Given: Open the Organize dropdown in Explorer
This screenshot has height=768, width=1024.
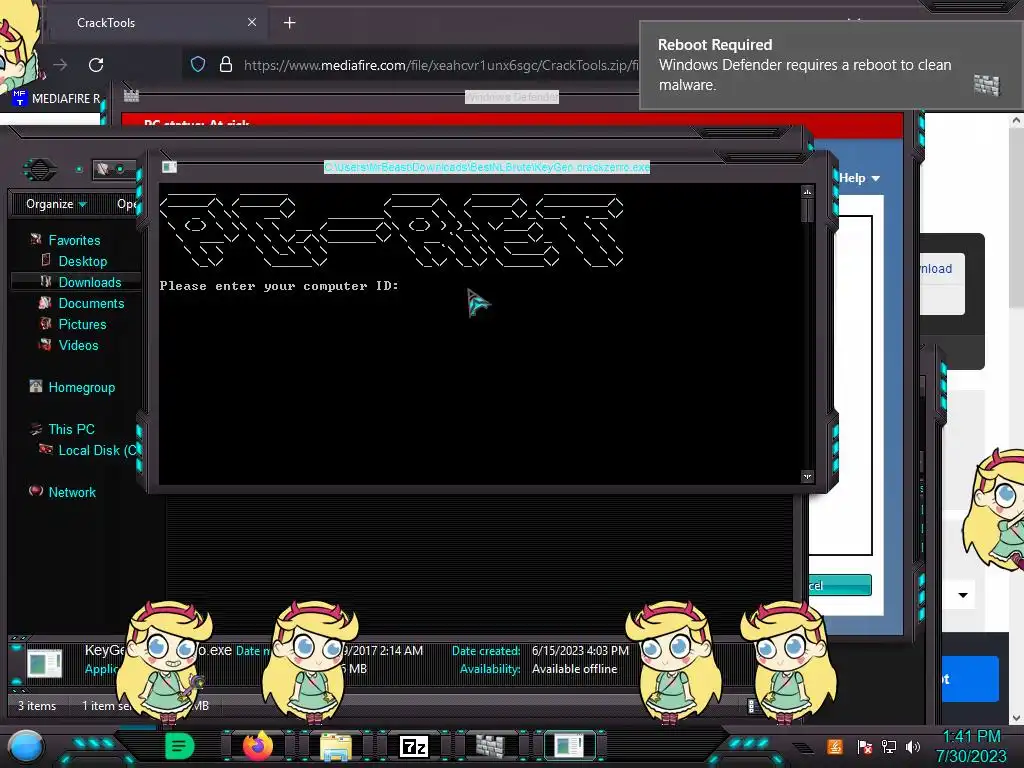Looking at the screenshot, I should 56,204.
